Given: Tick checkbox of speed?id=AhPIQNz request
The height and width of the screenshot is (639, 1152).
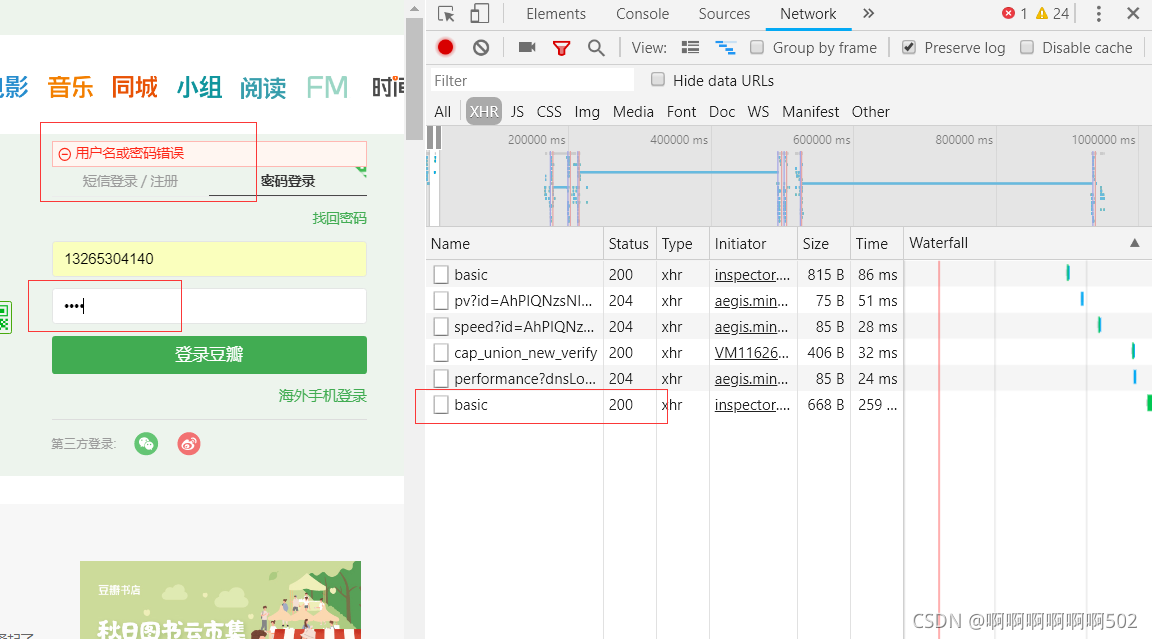Looking at the screenshot, I should click(x=441, y=327).
